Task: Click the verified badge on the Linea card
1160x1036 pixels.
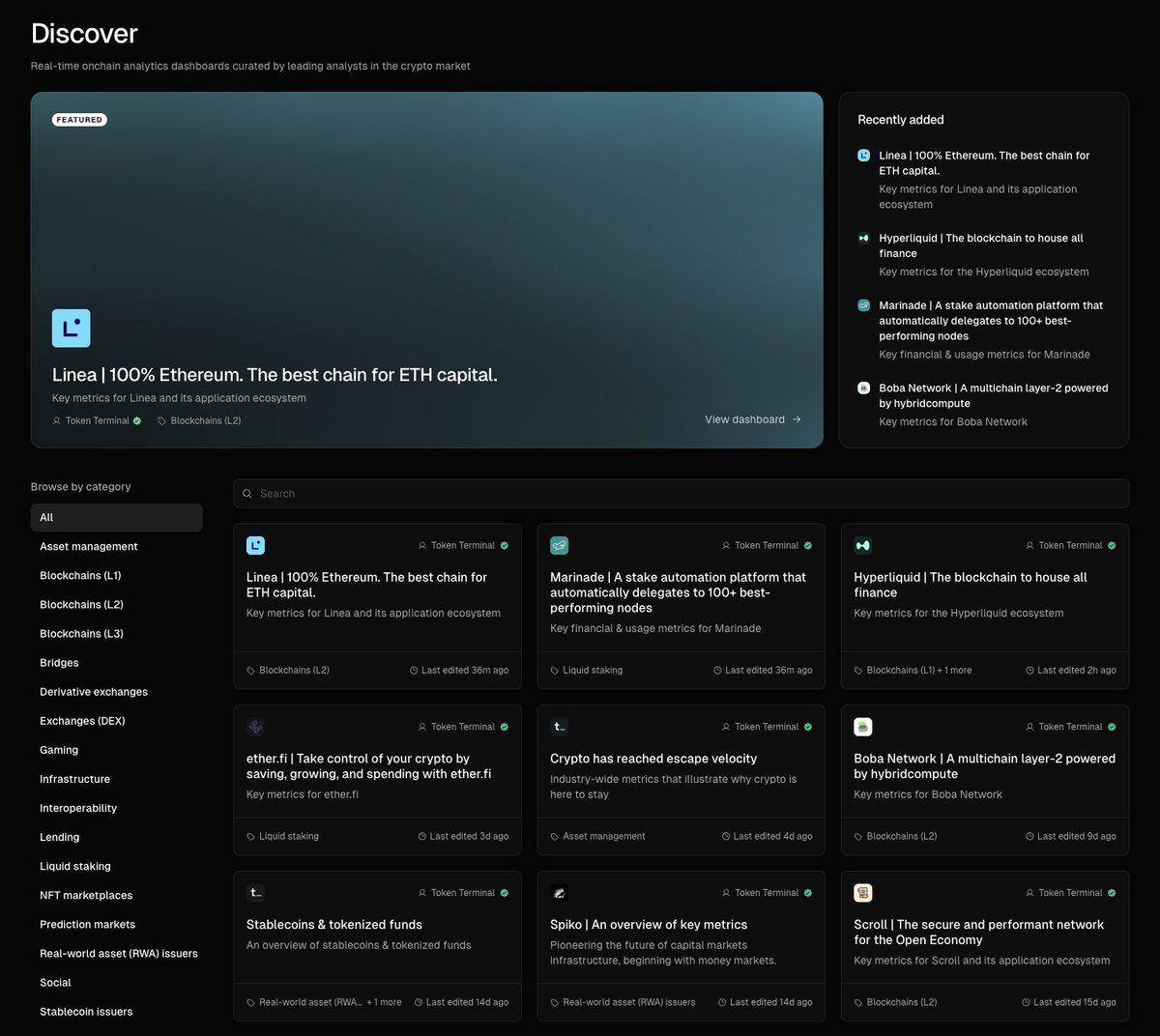Action: point(504,546)
